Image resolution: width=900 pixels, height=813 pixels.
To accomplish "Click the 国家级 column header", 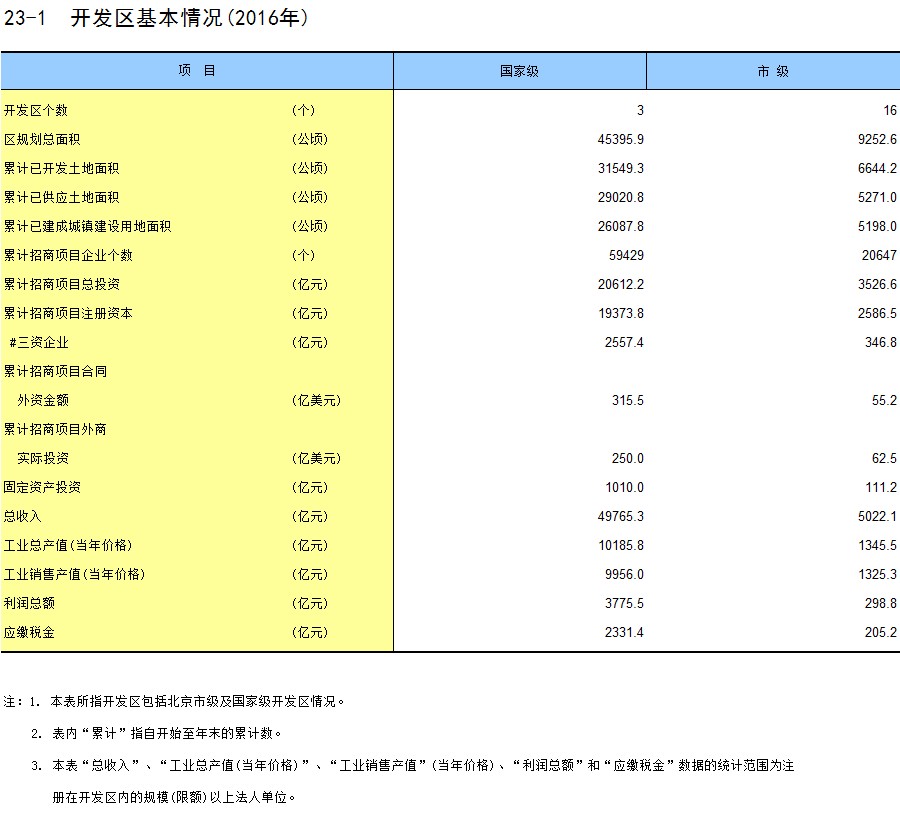I will click(x=519, y=71).
